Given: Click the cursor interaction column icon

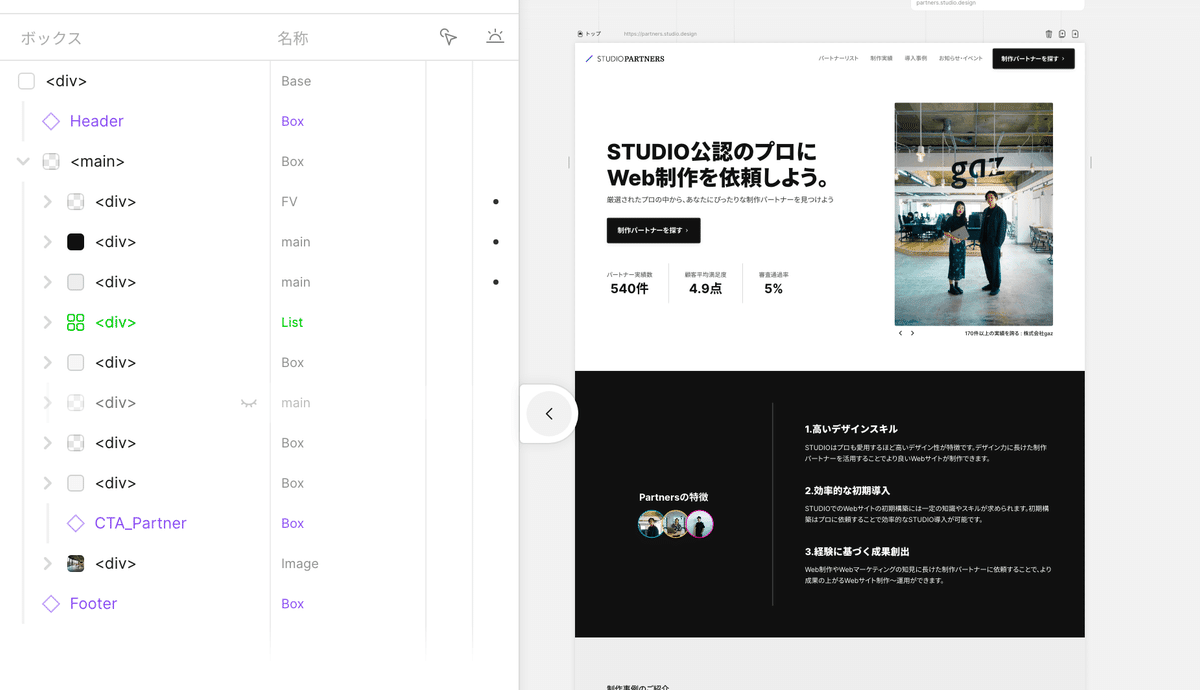Looking at the screenshot, I should [448, 37].
